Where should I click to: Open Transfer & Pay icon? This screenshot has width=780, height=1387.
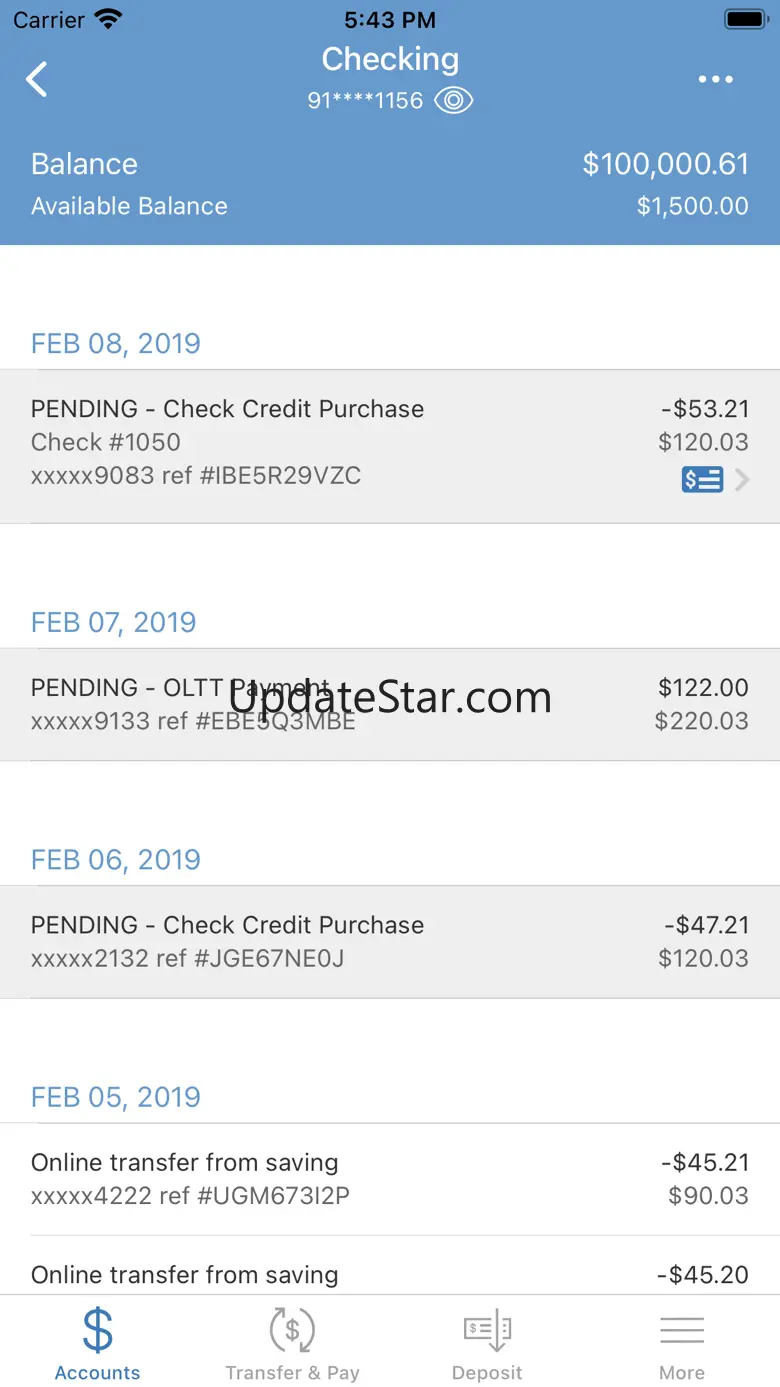292,1331
